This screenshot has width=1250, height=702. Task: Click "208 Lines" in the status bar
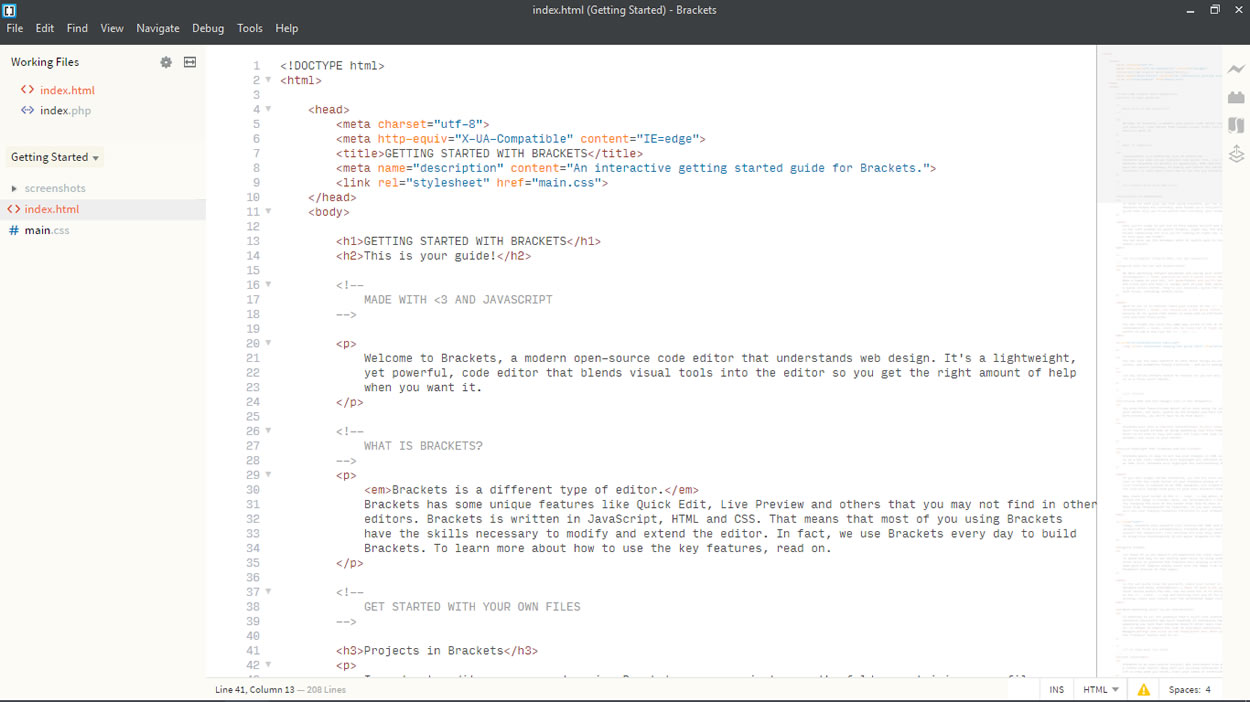click(x=326, y=690)
